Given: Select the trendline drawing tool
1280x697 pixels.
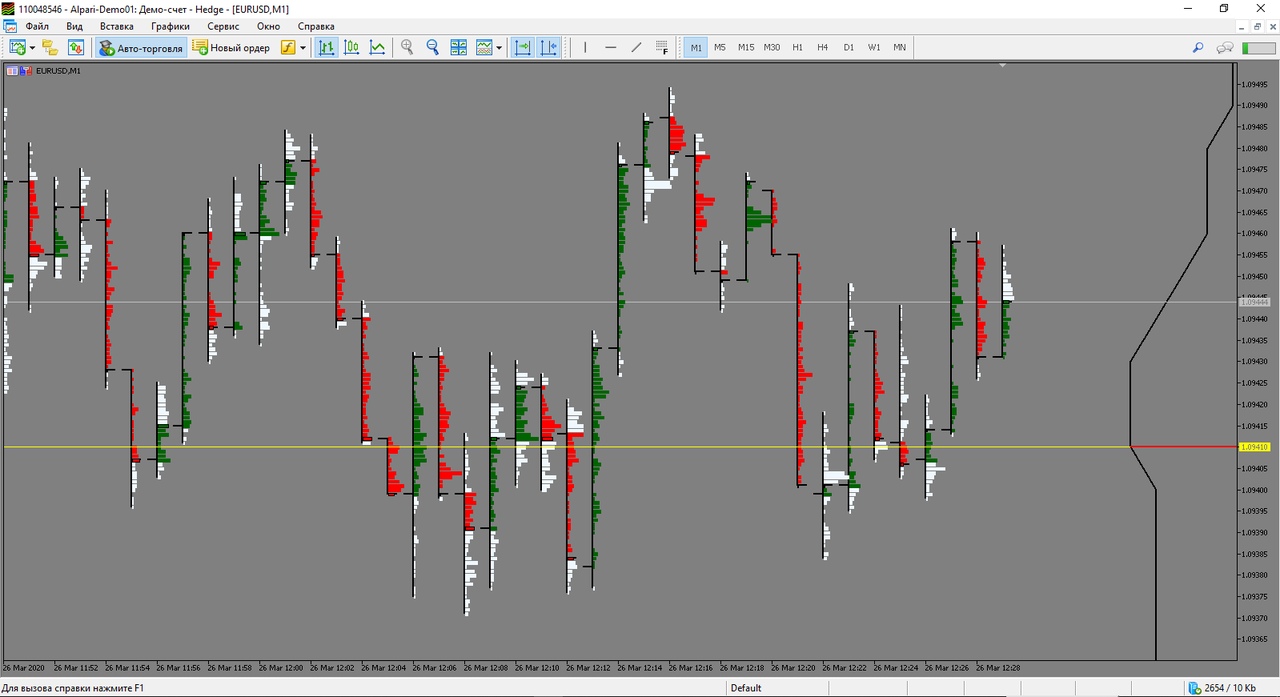Looking at the screenshot, I should [636, 47].
